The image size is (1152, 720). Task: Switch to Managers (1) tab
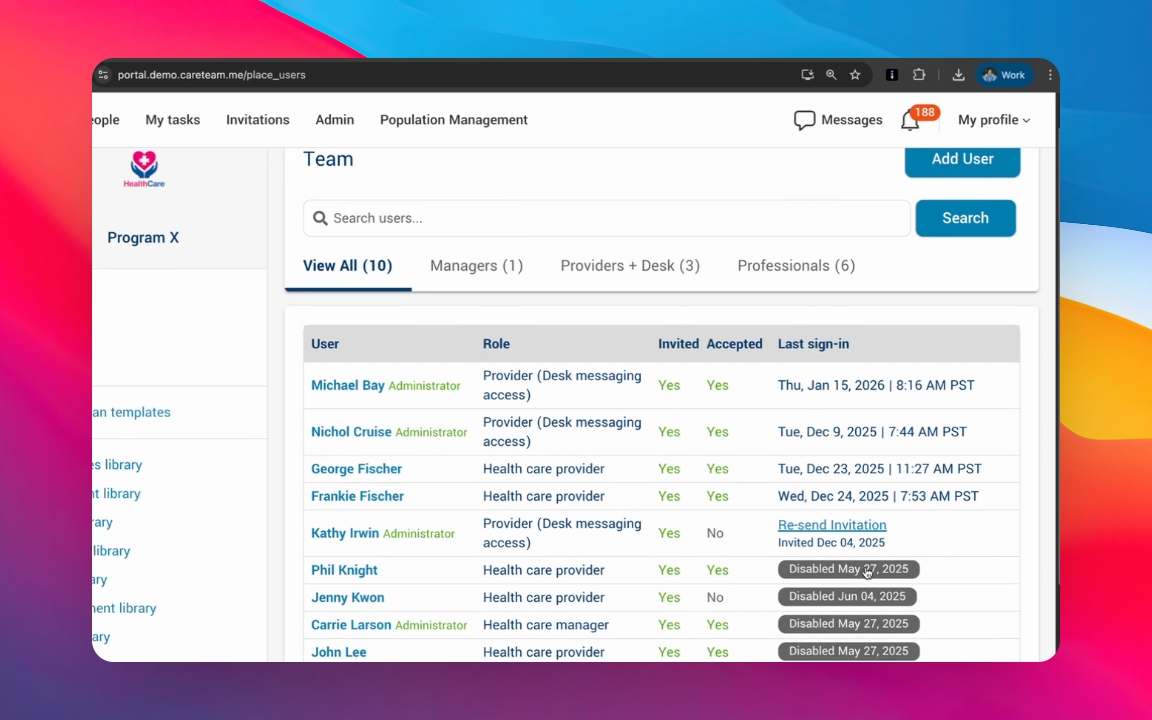[x=477, y=266]
